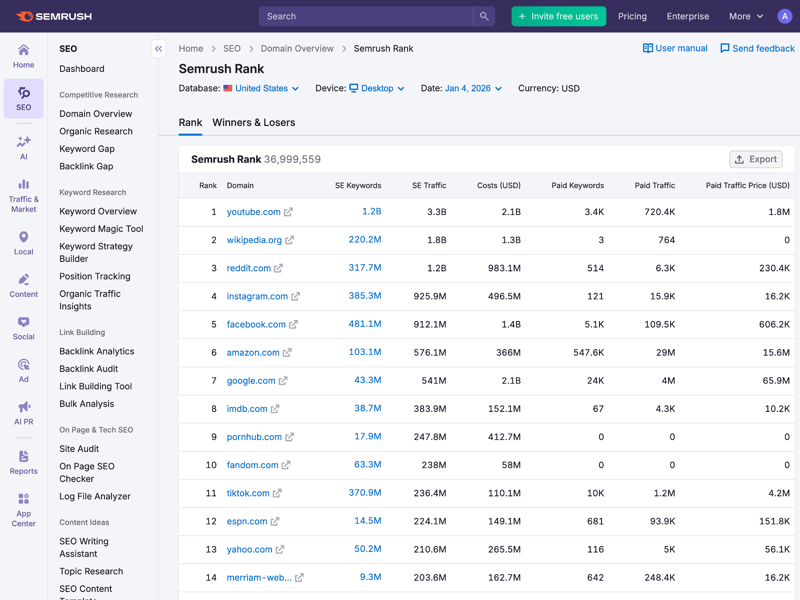Open Keyword Magic Tool in sidebar
Screen dimensions: 800x600
(x=101, y=229)
